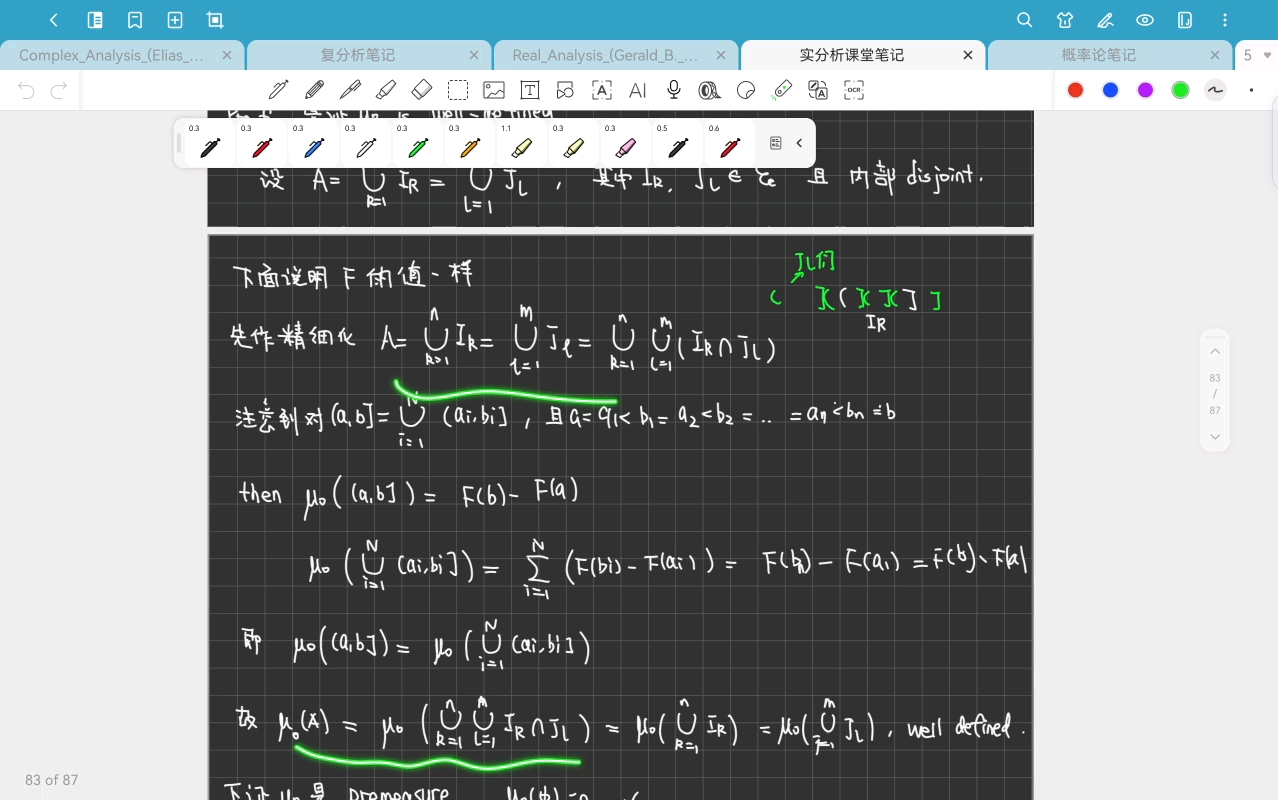Open the shapes tool
The height and width of the screenshot is (800, 1278).
click(x=566, y=90)
